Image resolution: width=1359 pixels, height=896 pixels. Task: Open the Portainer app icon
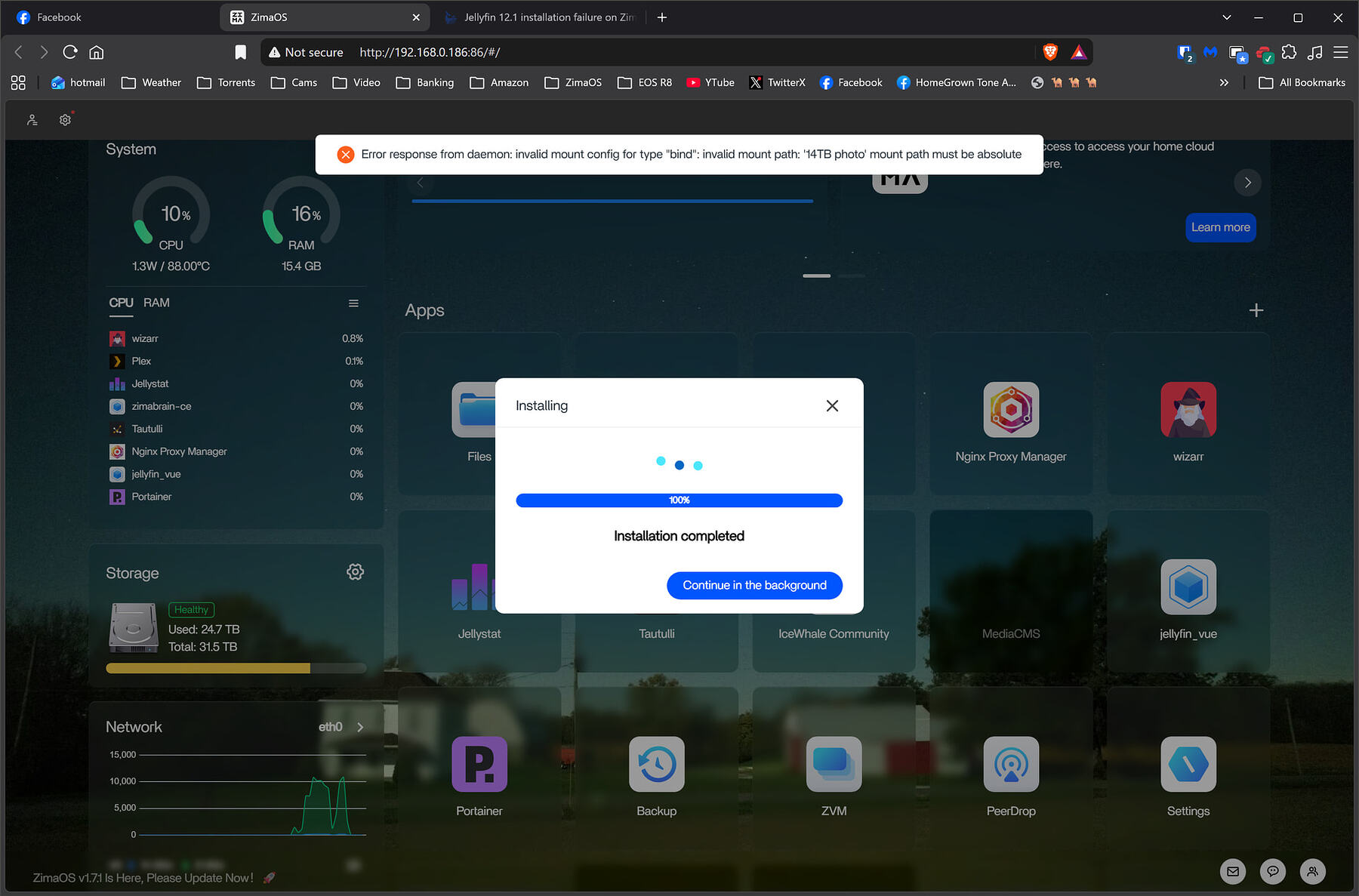[479, 764]
